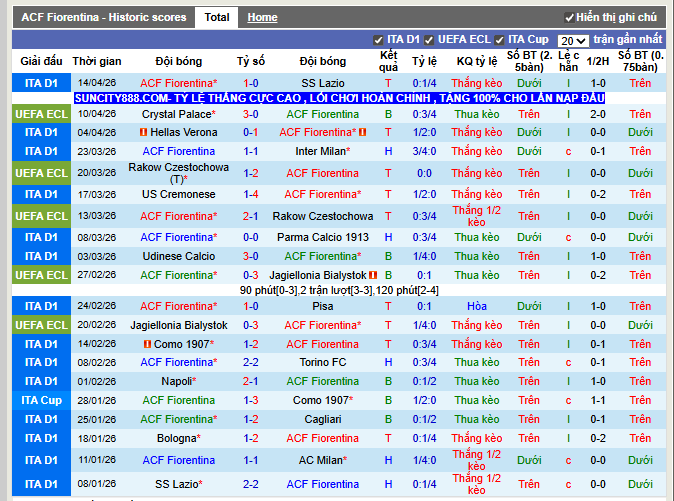
Task: Click the red card icon after Jagiellonia Bialystok in the 27/02/26 row
Action: click(372, 275)
